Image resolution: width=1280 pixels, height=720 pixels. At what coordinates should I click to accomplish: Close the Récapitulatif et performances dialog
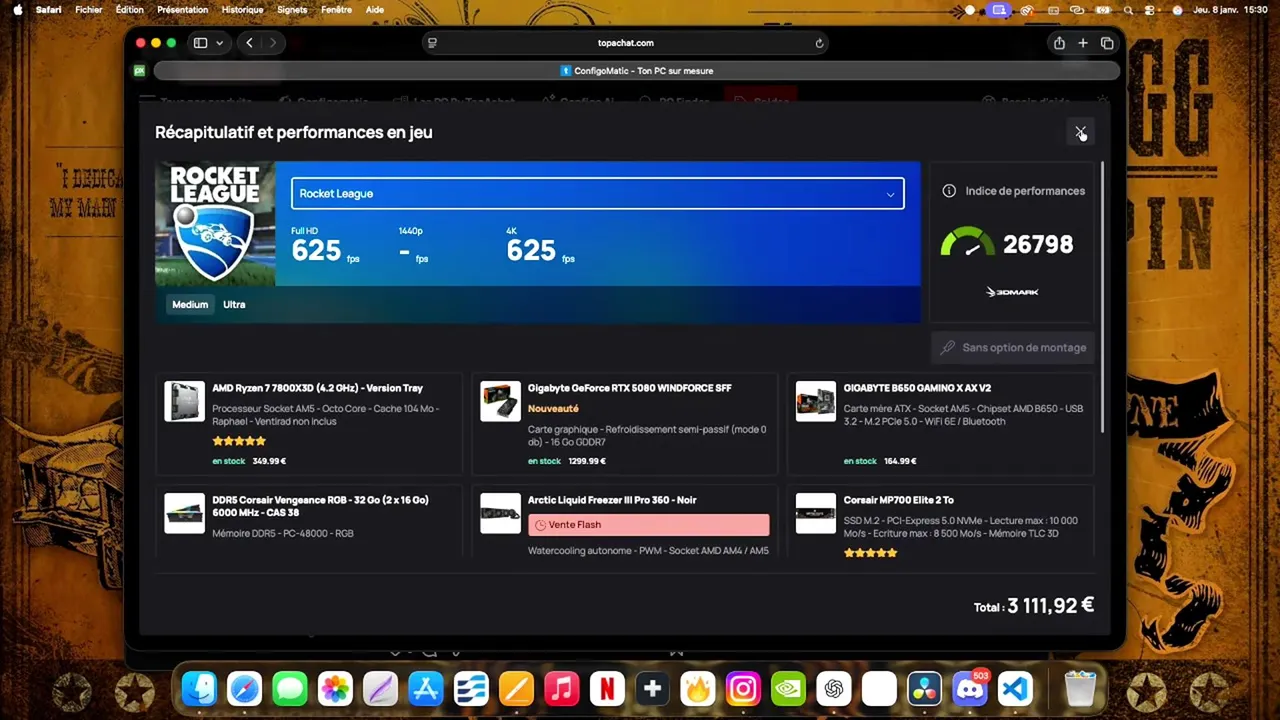pyautogui.click(x=1080, y=132)
